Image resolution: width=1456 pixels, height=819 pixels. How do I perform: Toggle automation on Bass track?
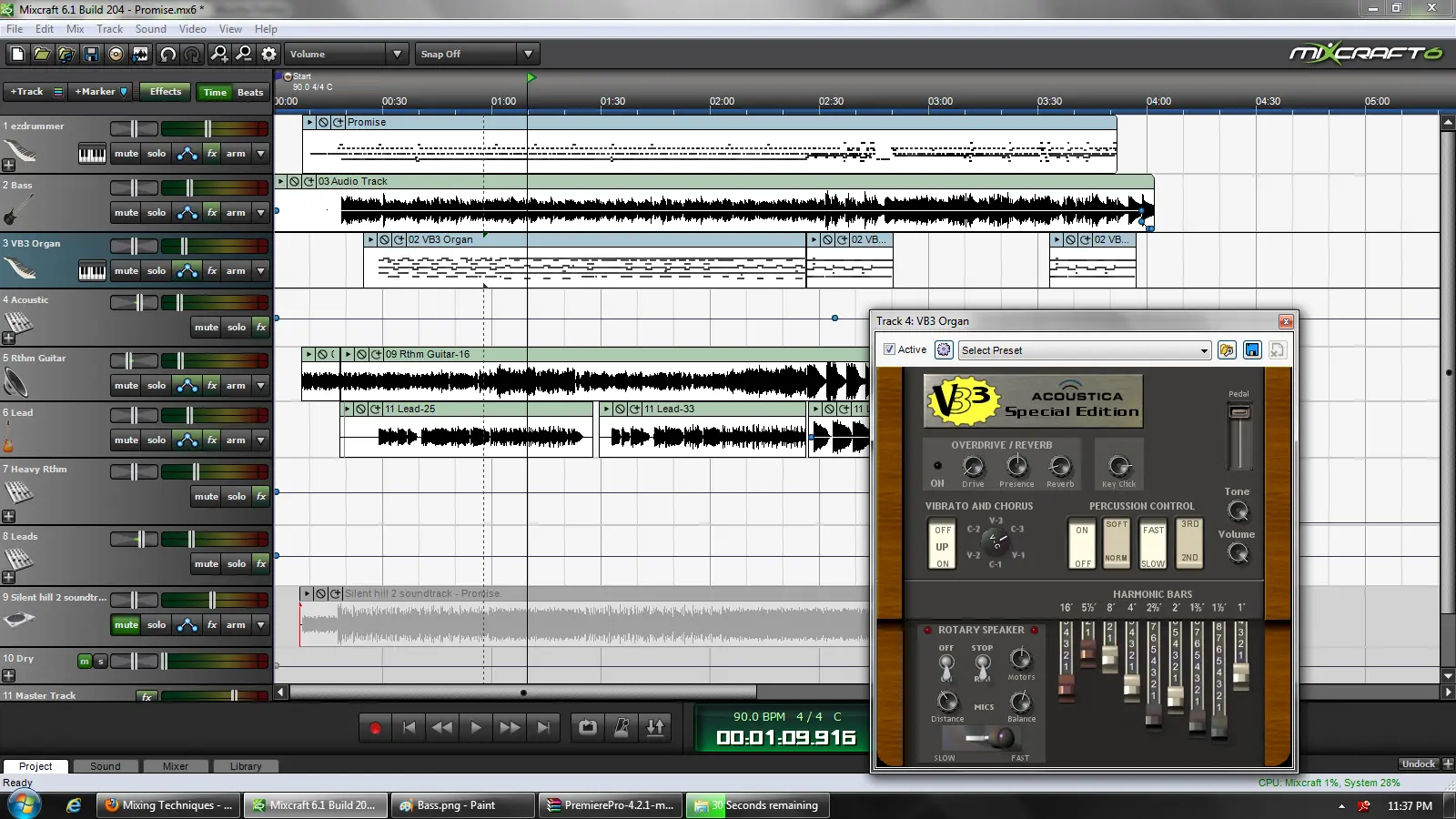tap(187, 213)
